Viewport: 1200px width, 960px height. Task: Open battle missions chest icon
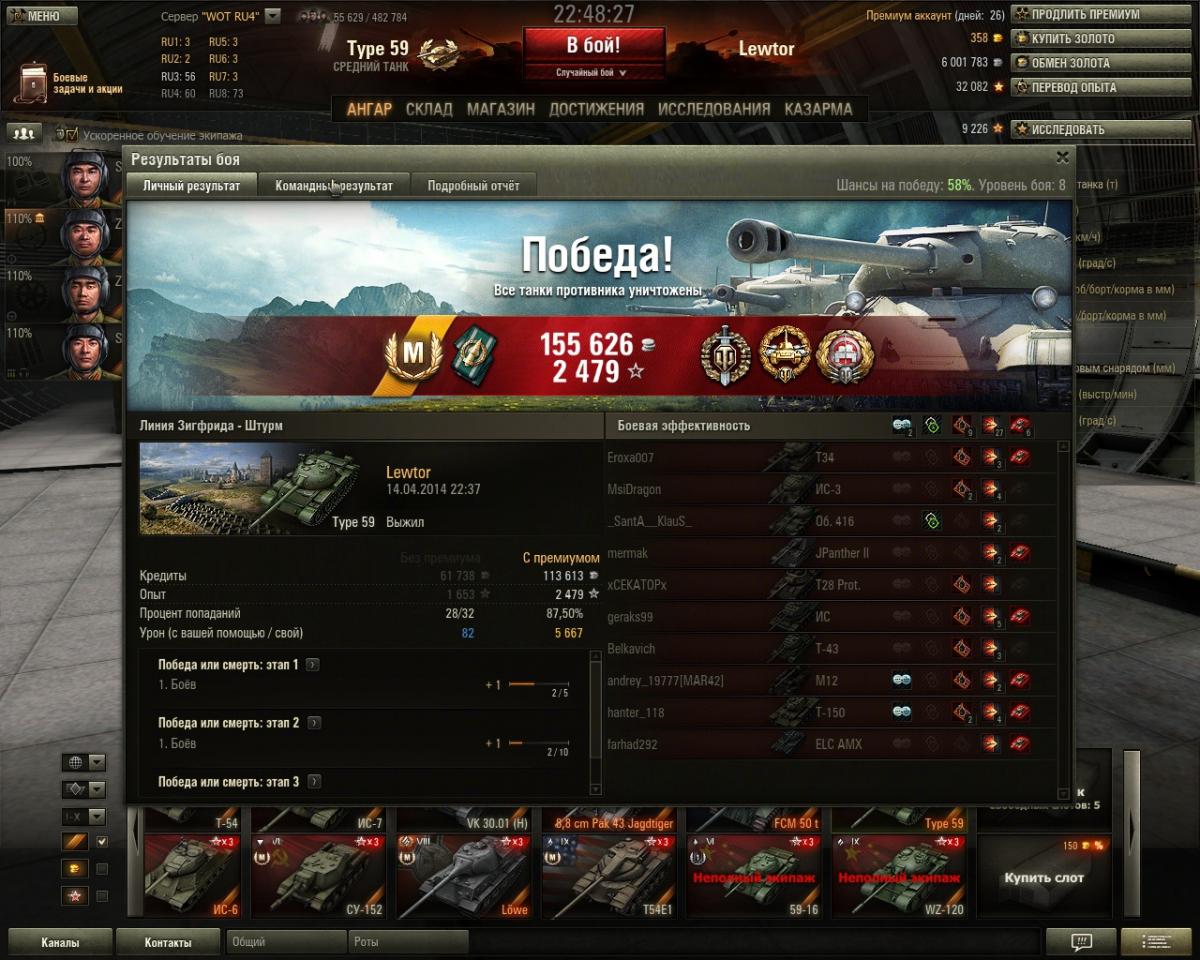tap(33, 83)
